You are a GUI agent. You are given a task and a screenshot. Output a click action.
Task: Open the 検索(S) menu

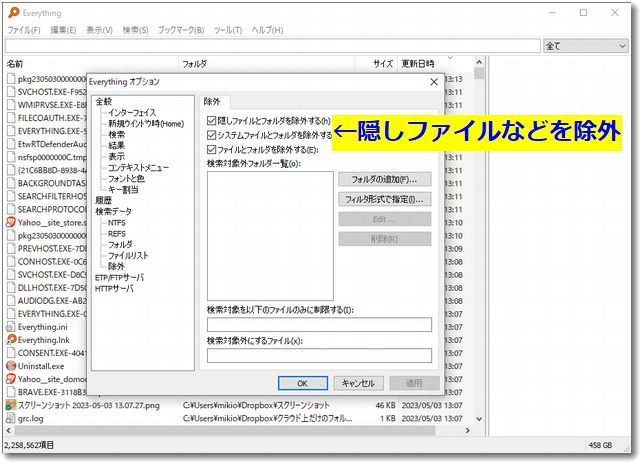136,30
